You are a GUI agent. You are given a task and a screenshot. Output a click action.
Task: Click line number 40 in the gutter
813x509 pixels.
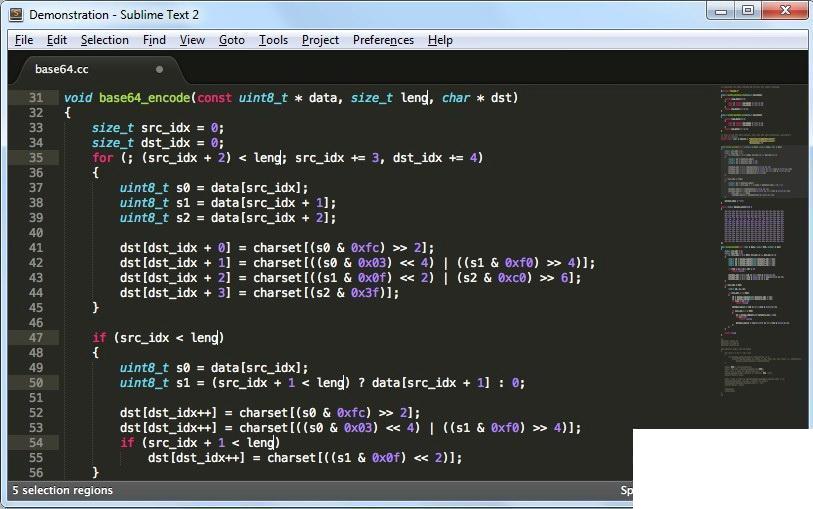(36, 233)
